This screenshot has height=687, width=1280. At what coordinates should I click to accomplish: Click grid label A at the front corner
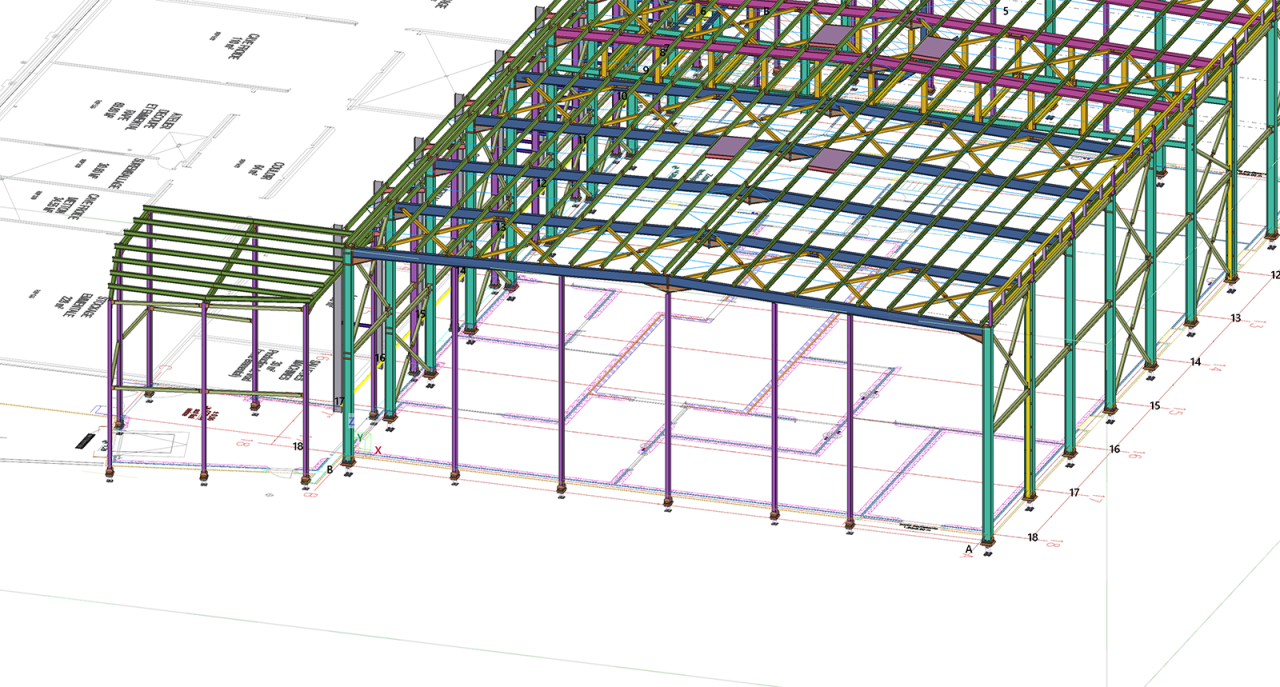click(968, 549)
